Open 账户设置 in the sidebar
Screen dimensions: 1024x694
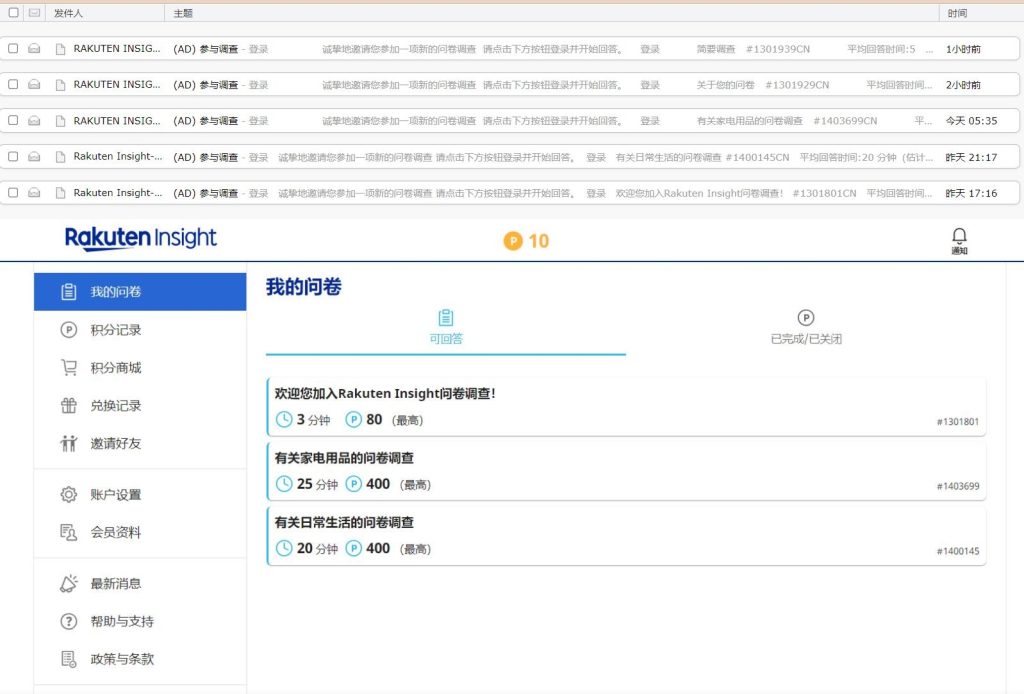(140, 494)
